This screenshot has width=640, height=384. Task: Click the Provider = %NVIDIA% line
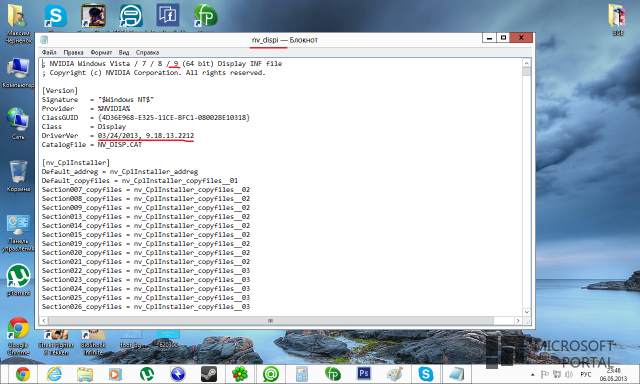click(86, 109)
